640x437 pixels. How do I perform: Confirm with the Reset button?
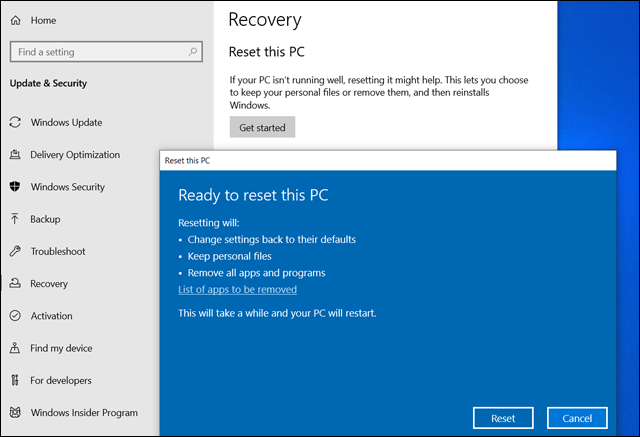click(x=503, y=418)
